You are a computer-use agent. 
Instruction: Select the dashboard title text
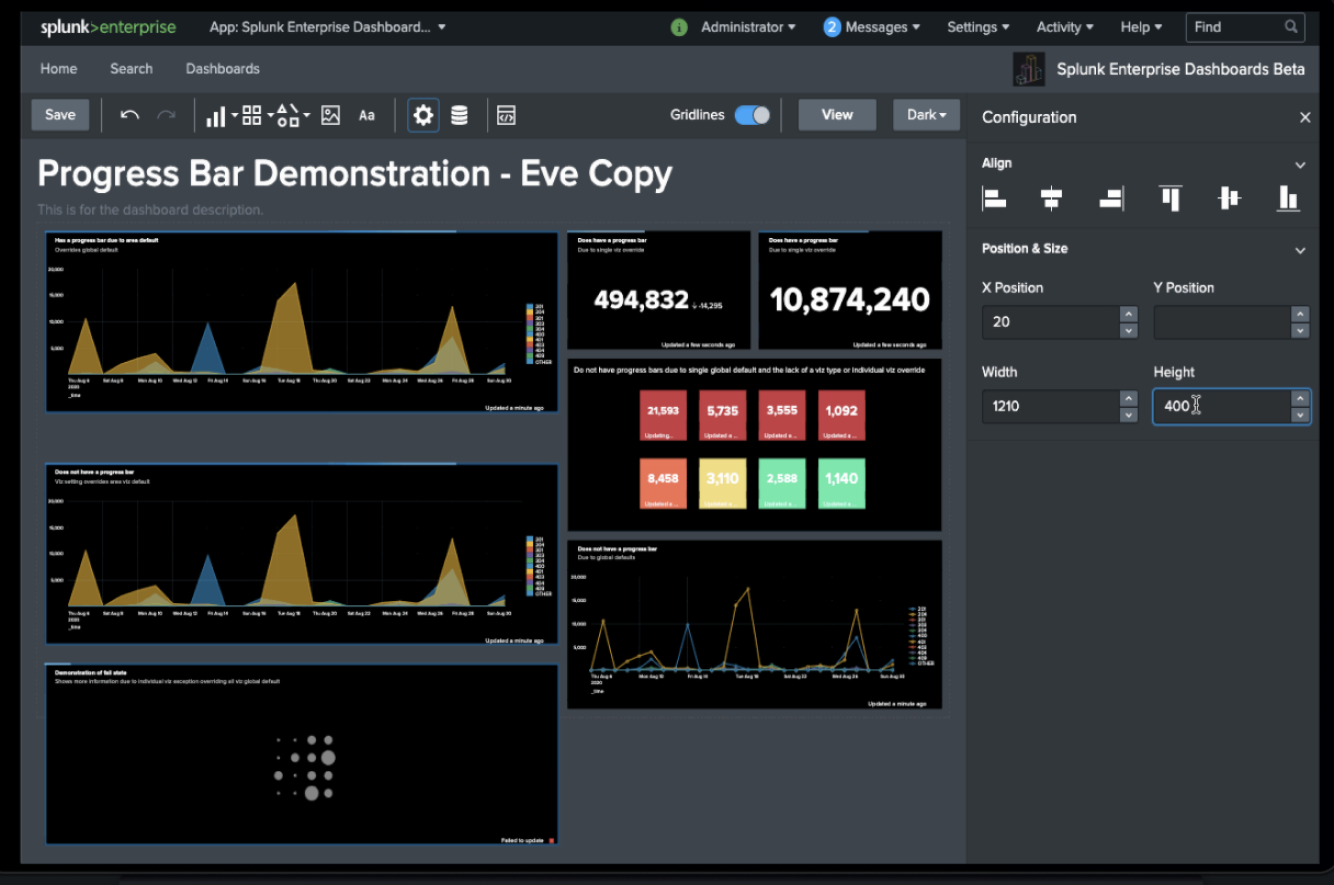tap(355, 174)
